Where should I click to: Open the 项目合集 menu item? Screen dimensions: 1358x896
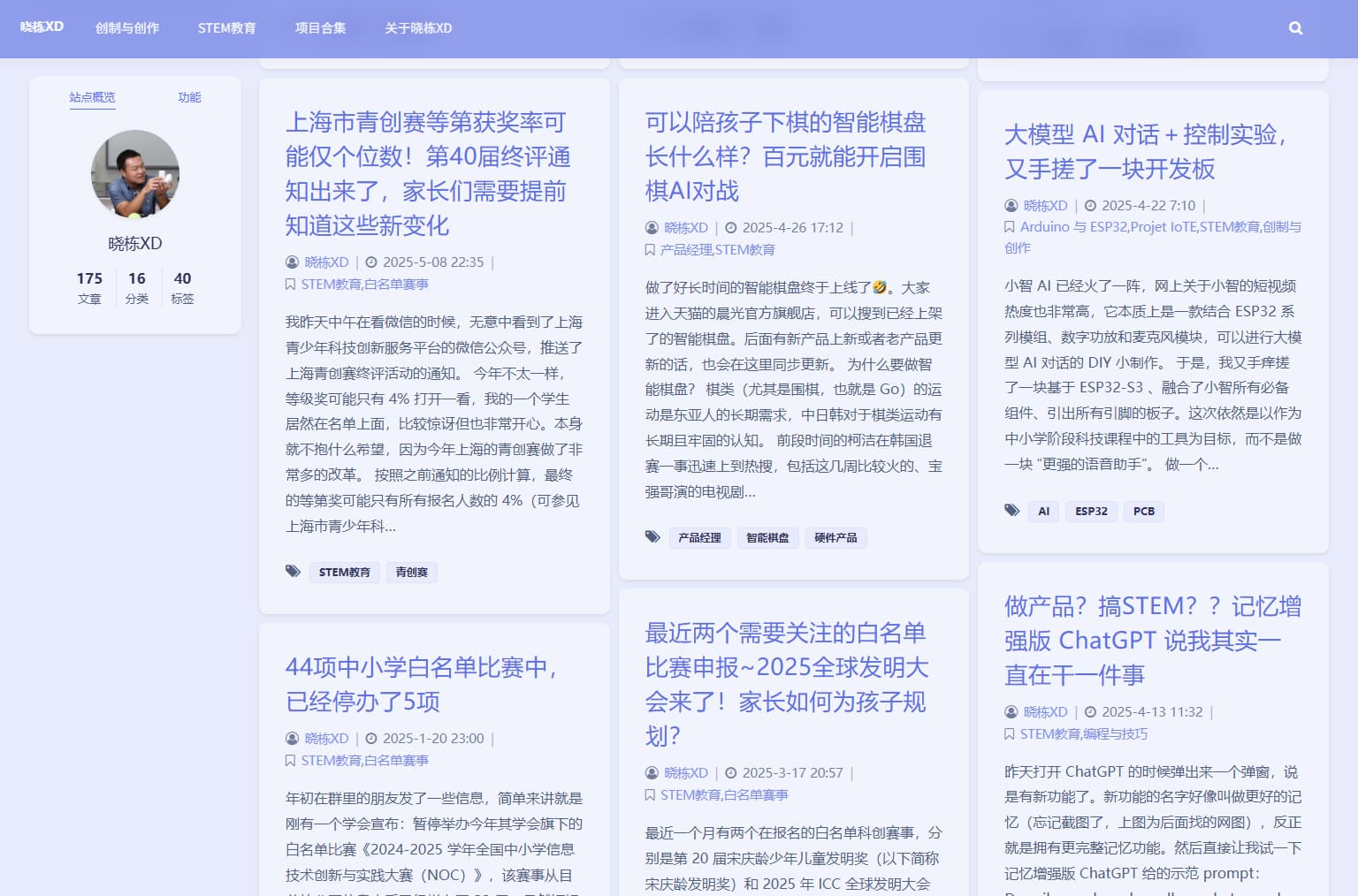coord(320,28)
